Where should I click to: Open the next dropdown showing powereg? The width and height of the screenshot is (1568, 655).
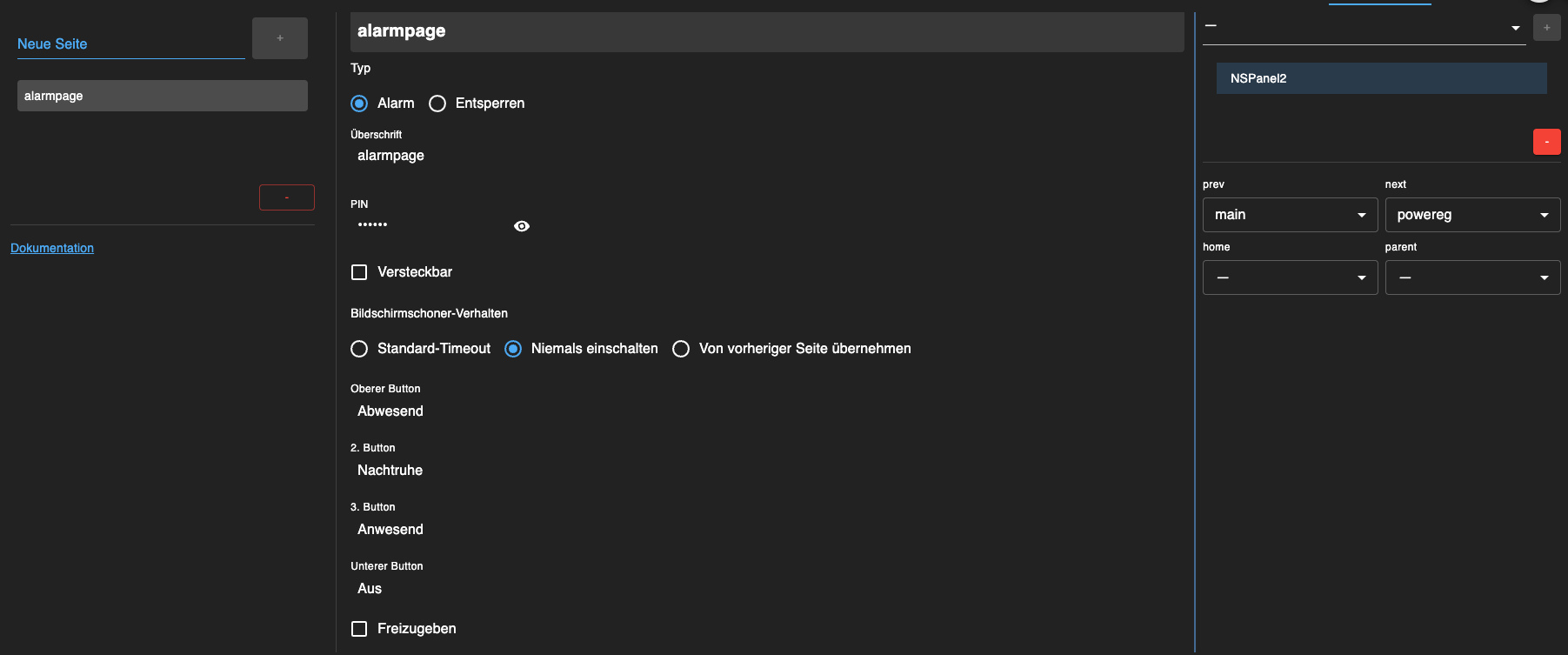(1472, 215)
